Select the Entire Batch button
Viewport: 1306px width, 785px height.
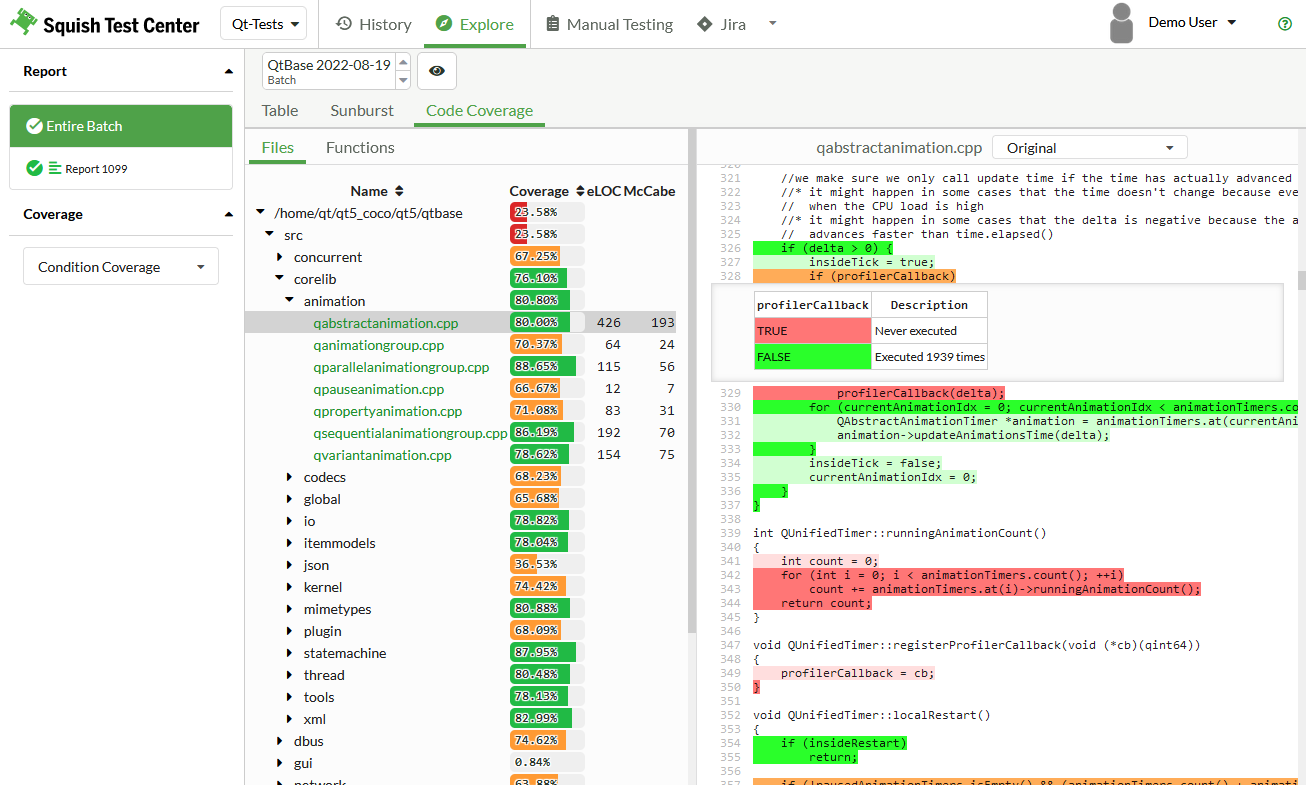(120, 126)
